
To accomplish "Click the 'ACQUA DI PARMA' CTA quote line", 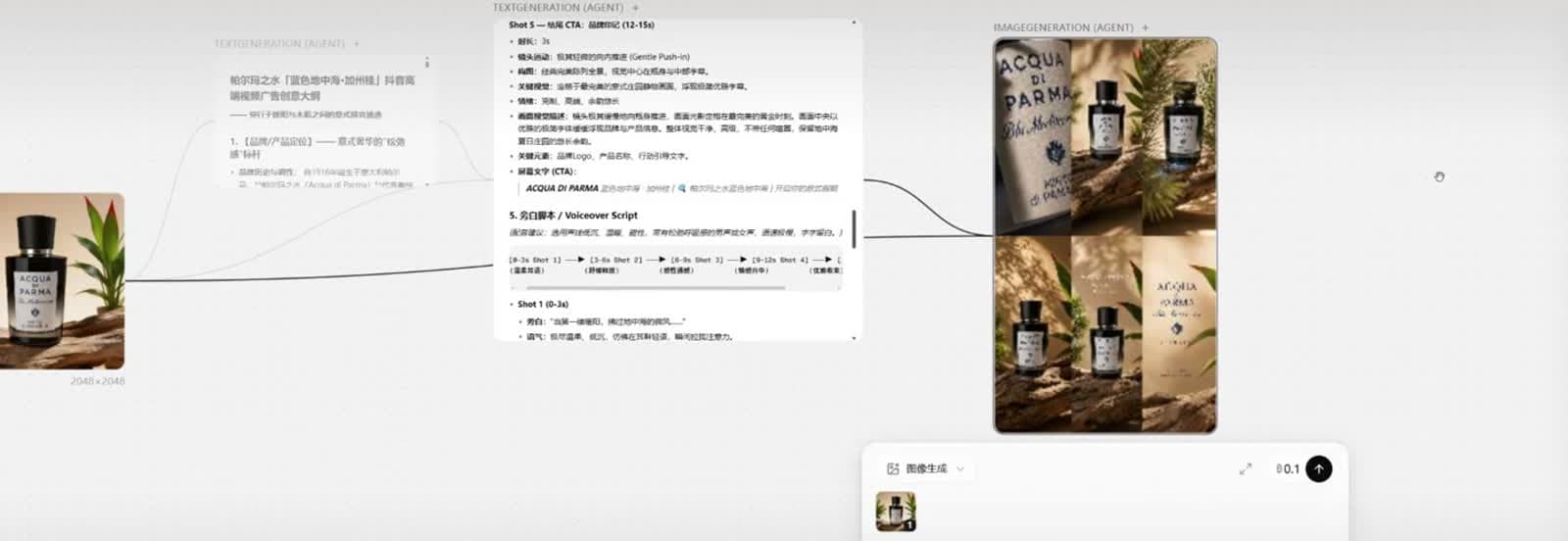I will coord(681,188).
